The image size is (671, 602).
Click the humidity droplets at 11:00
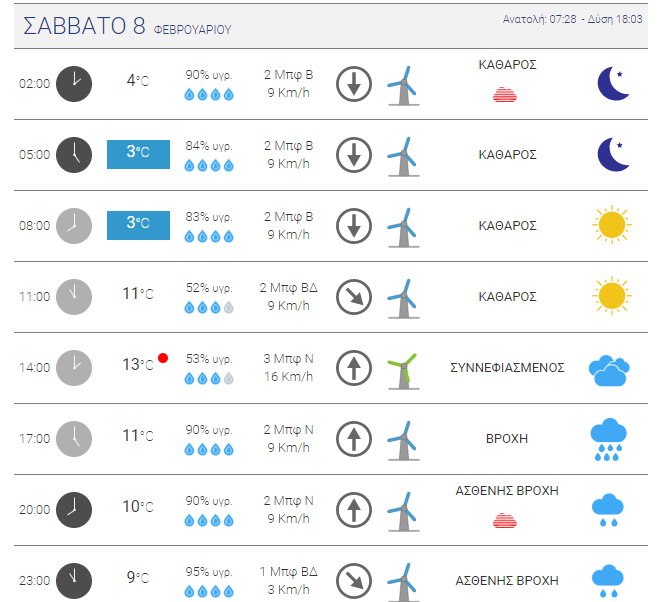point(209,307)
